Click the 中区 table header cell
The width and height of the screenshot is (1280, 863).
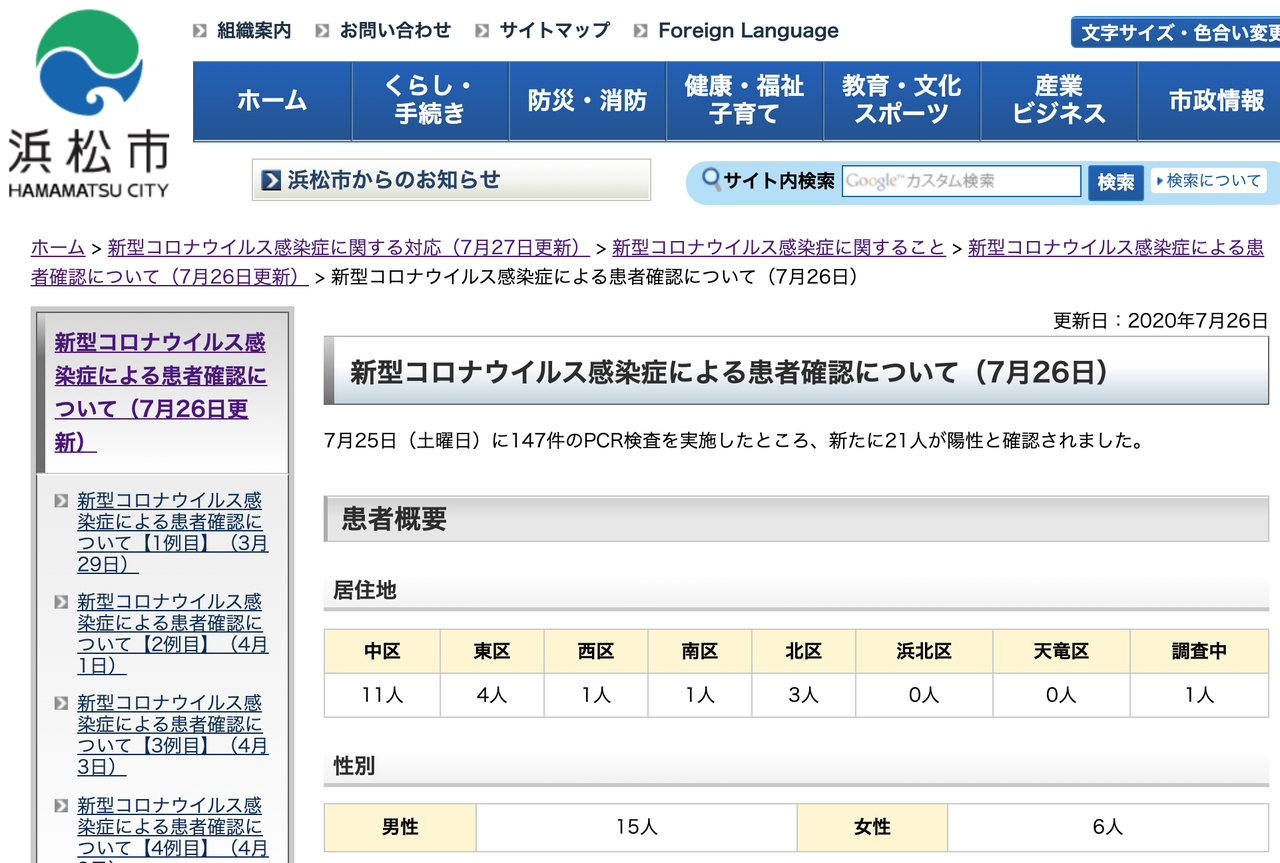(x=382, y=651)
